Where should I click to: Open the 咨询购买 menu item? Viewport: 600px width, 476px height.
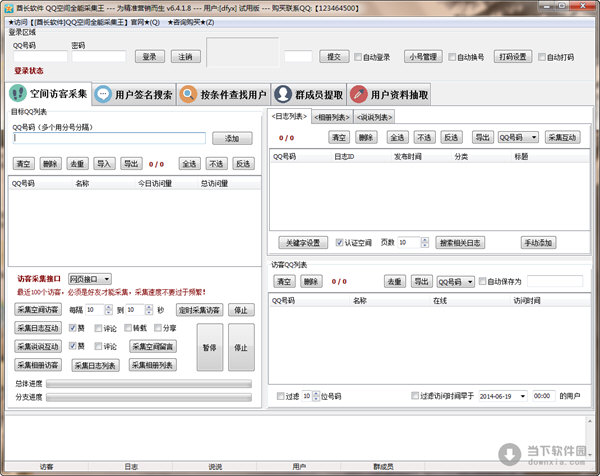click(191, 23)
